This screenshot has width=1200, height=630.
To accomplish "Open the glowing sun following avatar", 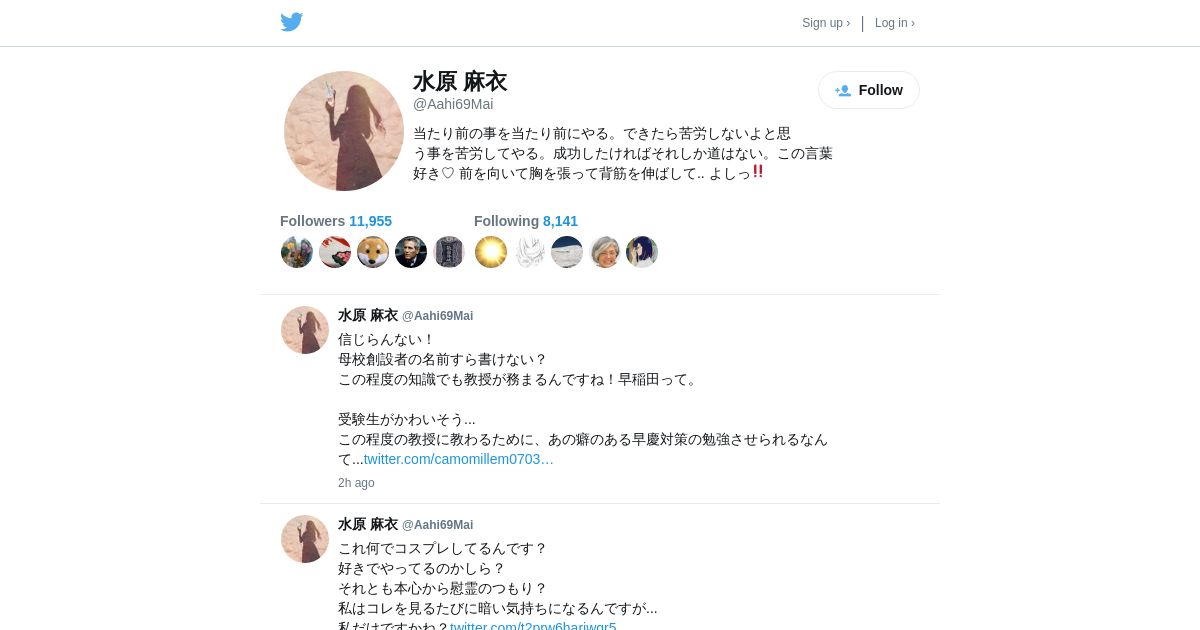I will point(491,252).
